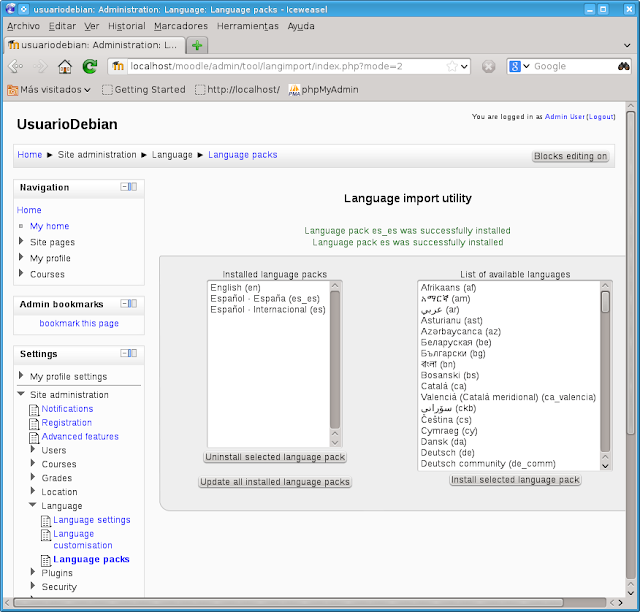Open the Más visitados bookmarks dropdown
The width and height of the screenshot is (640, 612).
[49, 89]
